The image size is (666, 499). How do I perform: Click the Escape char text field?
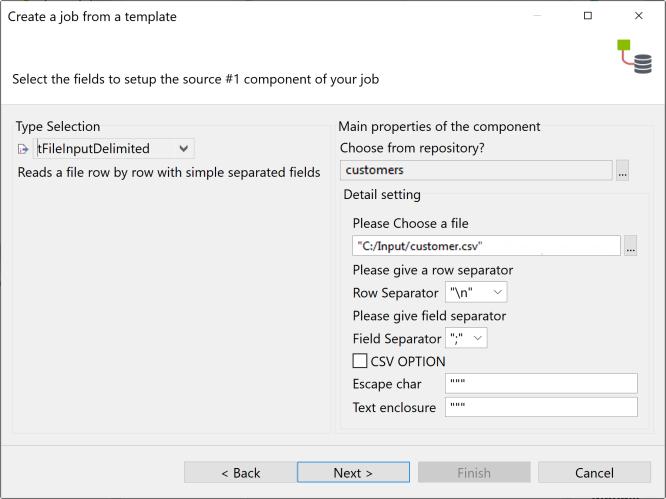pyautogui.click(x=541, y=384)
